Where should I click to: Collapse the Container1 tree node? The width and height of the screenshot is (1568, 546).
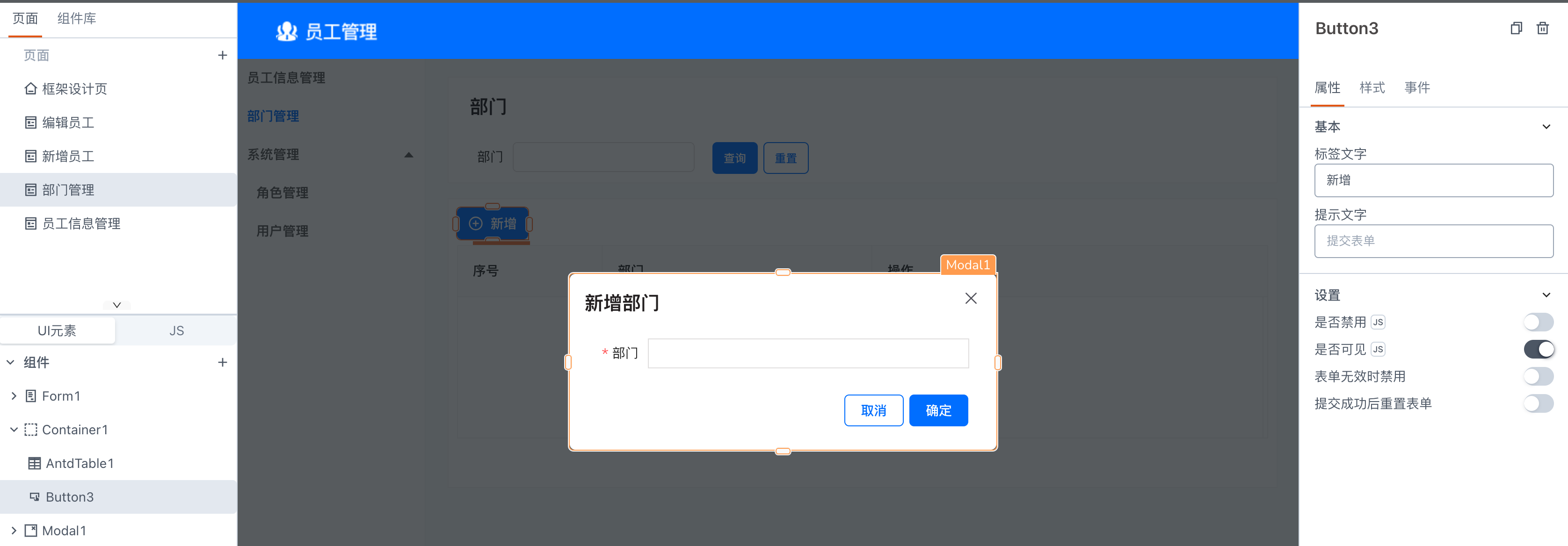[14, 430]
